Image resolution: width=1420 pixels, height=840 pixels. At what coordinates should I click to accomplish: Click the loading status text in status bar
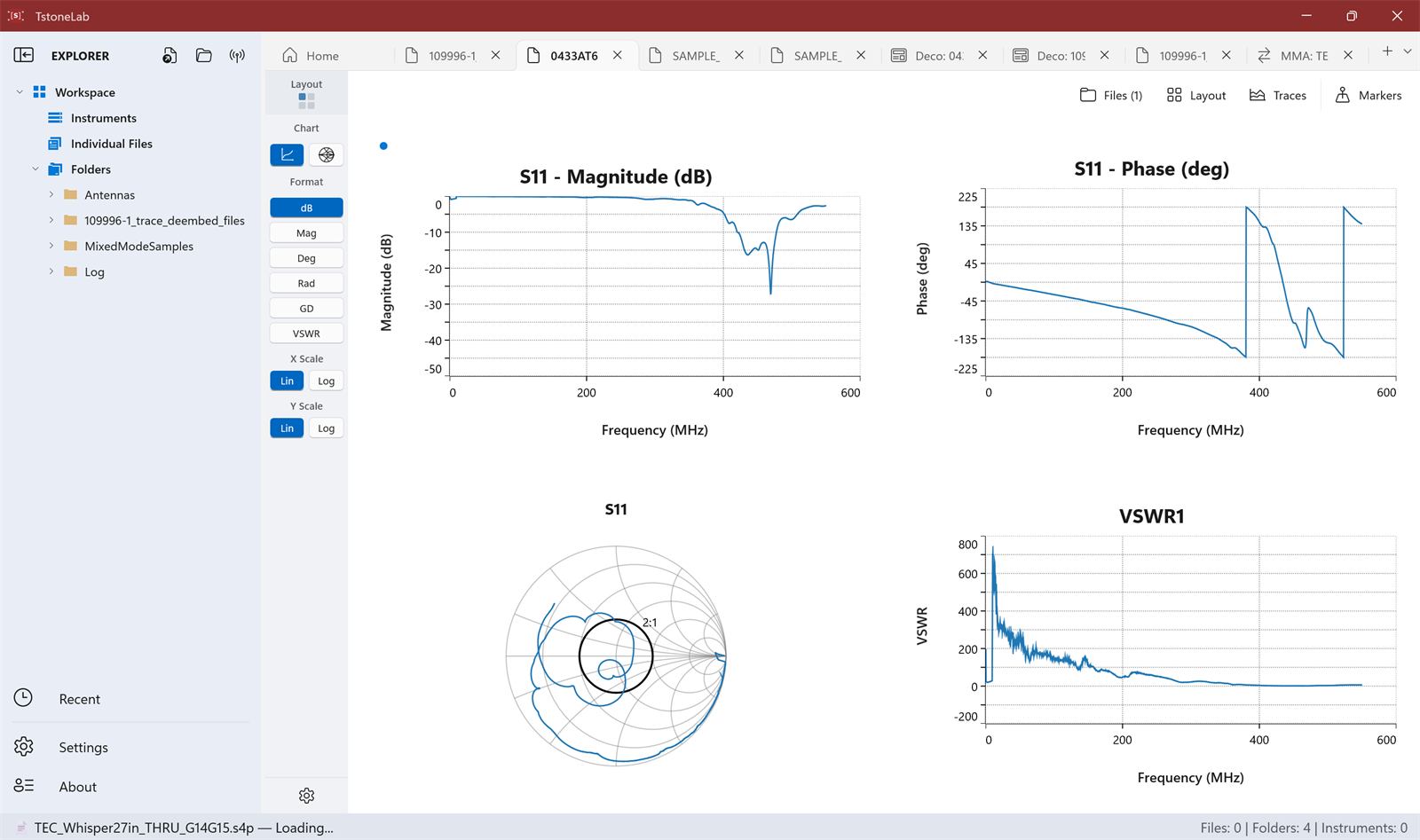pyautogui.click(x=184, y=828)
